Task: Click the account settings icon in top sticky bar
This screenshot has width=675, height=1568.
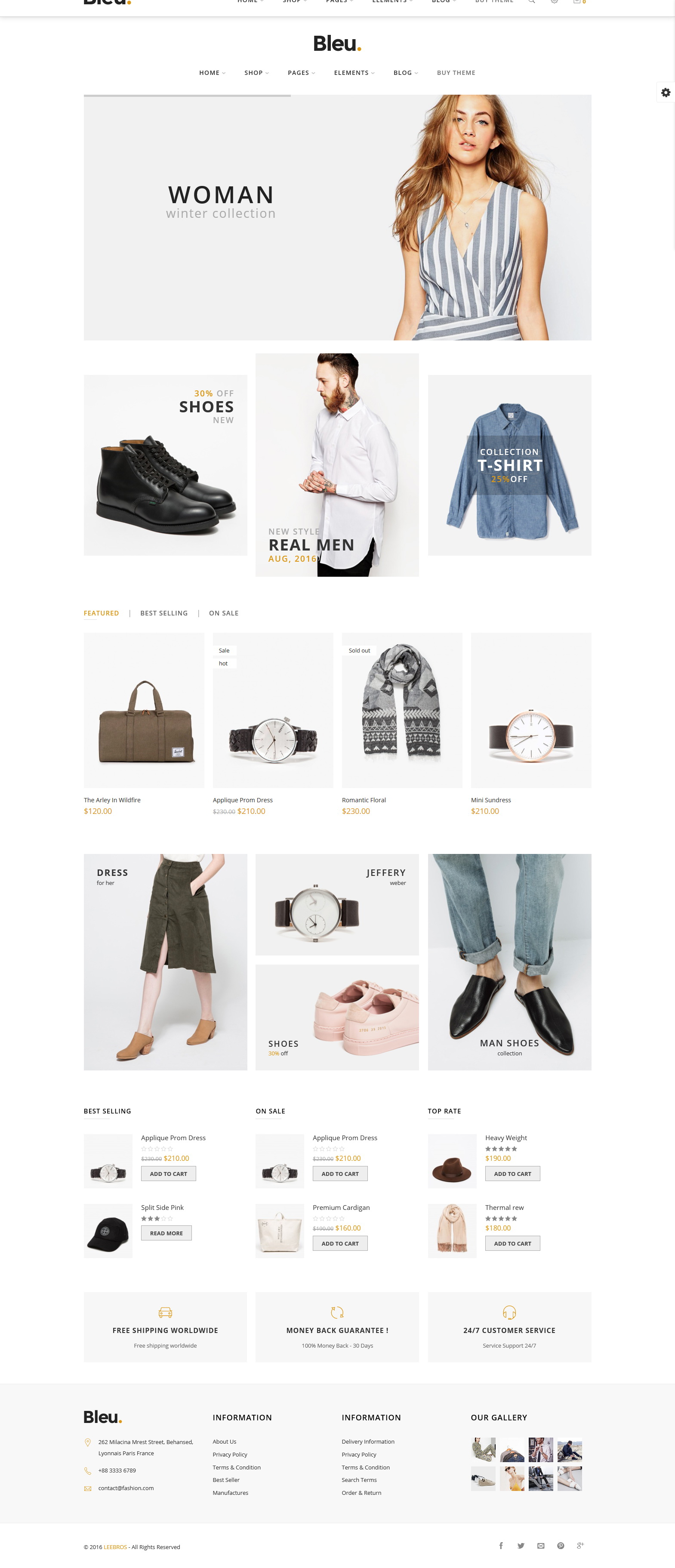Action: 555,2
